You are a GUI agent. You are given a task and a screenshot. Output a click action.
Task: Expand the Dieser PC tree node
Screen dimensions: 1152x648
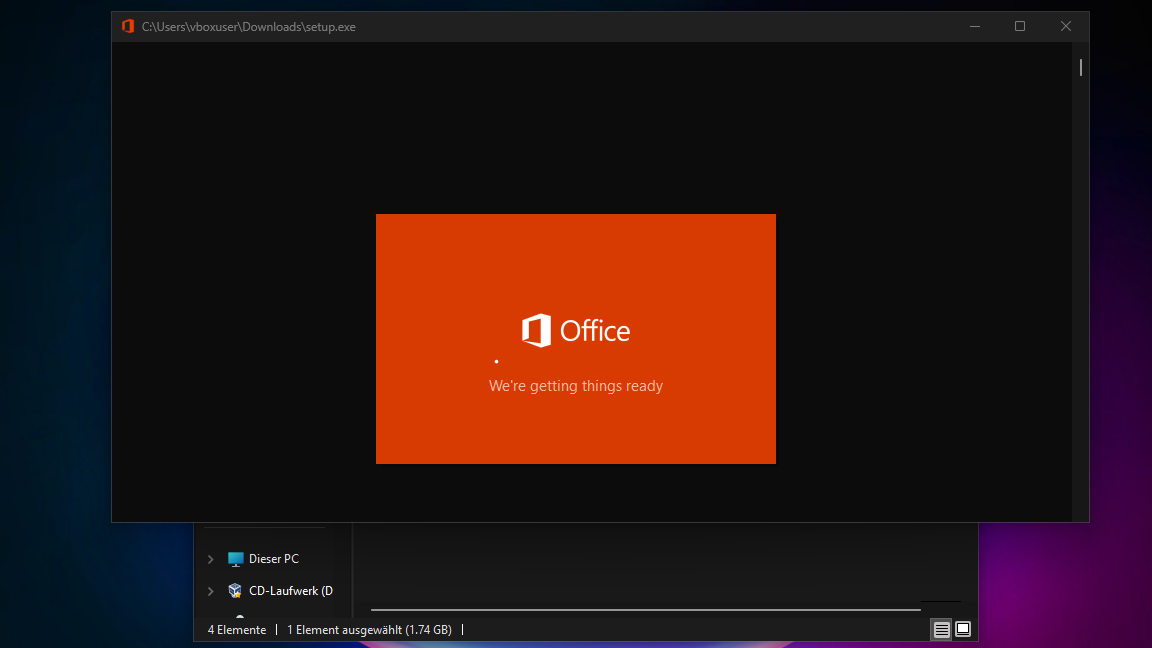210,559
